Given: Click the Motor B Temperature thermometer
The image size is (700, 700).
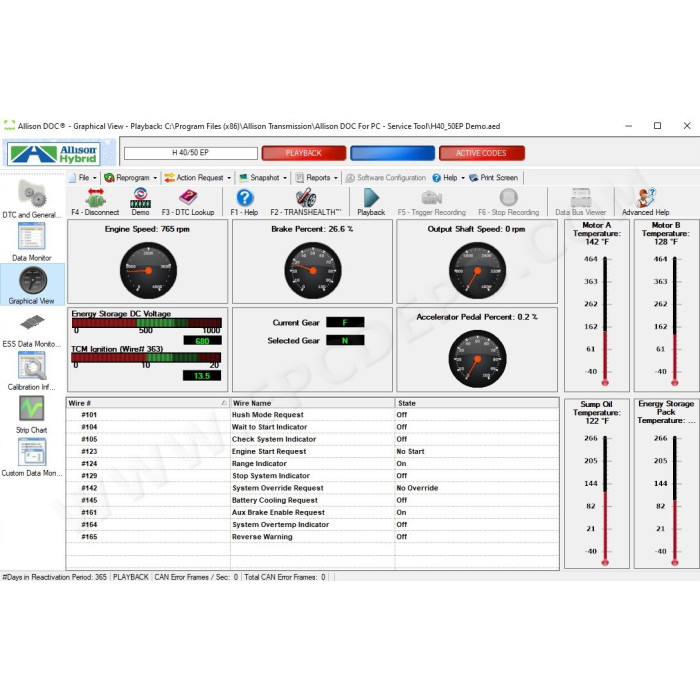Looking at the screenshot, I should [675, 321].
